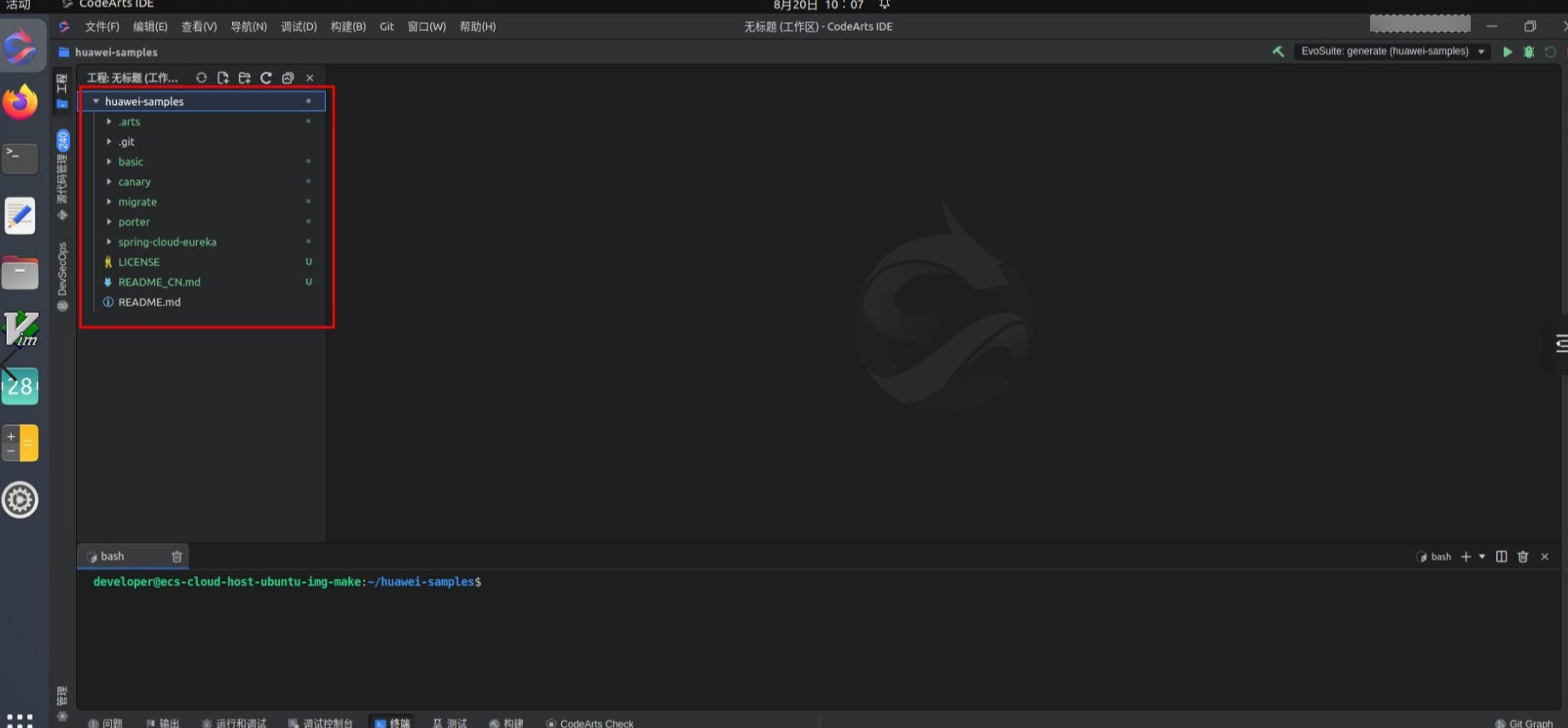
Task: Expand the canary folder
Action: [x=109, y=182]
